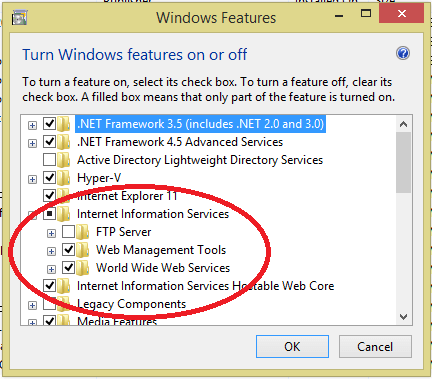
Task: Select .NET Framework 4.5 Advanced Services item
Action: click(180, 142)
